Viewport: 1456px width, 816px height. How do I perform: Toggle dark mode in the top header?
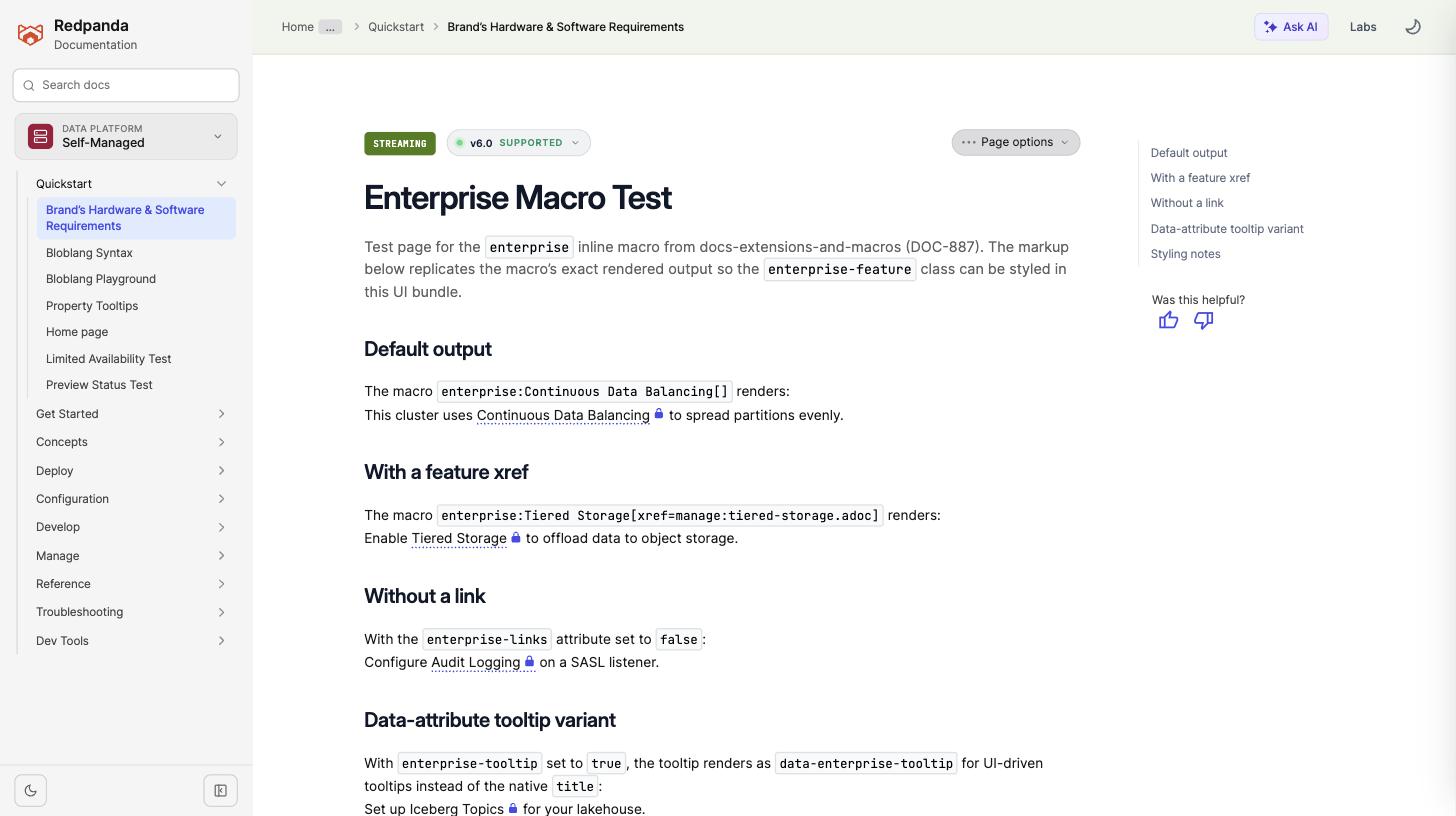click(x=1413, y=27)
